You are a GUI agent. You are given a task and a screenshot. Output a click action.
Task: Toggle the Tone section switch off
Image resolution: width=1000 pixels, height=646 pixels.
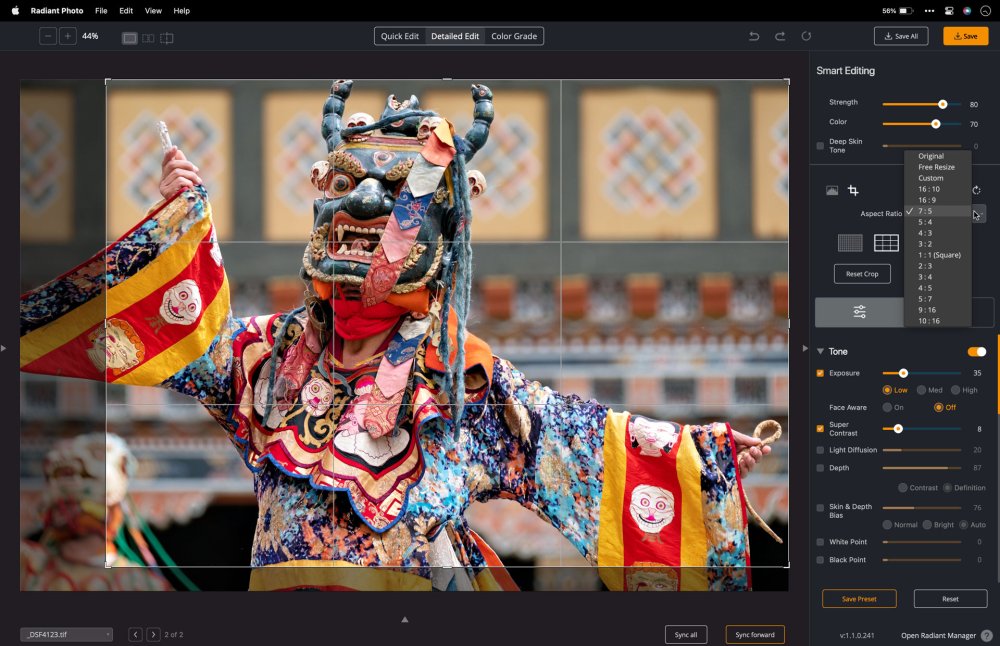(x=976, y=352)
